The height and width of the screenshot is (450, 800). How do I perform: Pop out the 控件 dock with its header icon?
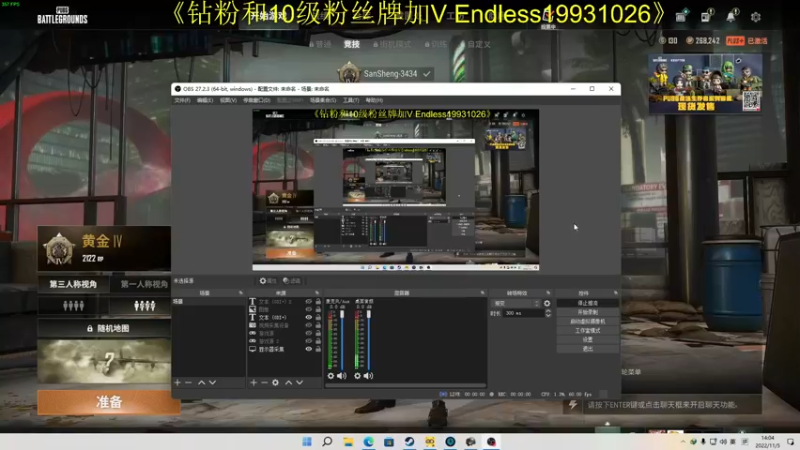[x=615, y=293]
